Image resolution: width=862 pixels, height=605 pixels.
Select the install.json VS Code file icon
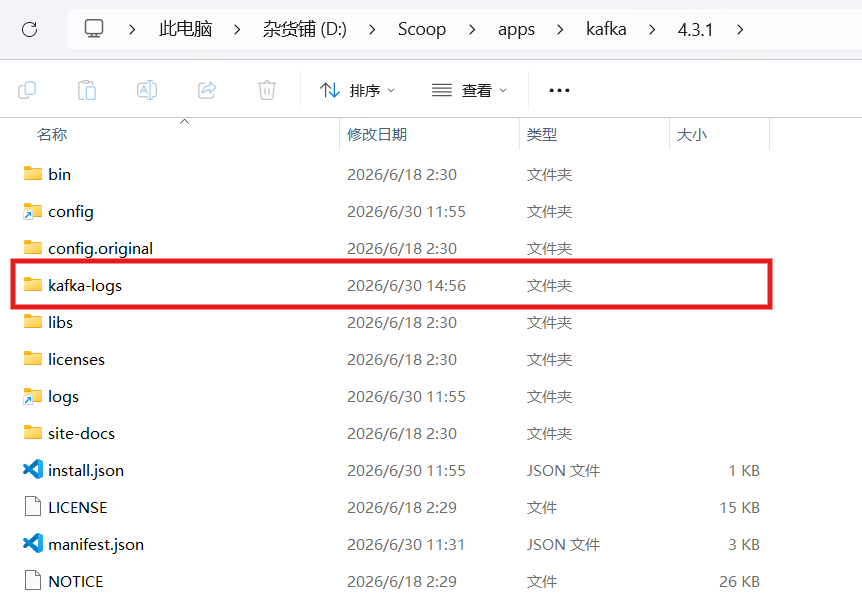click(32, 470)
